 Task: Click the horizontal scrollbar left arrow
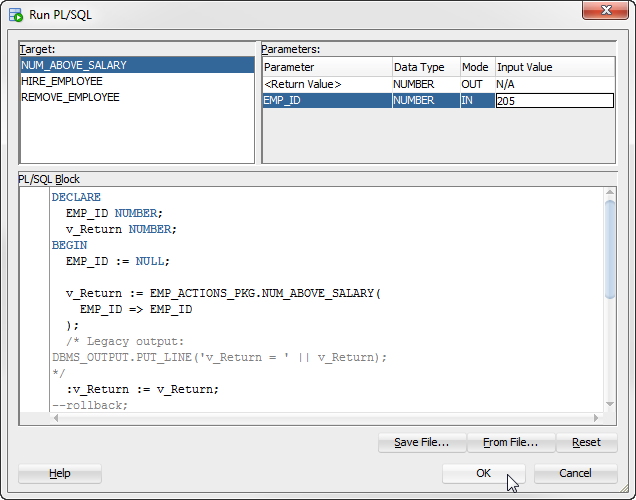56,418
